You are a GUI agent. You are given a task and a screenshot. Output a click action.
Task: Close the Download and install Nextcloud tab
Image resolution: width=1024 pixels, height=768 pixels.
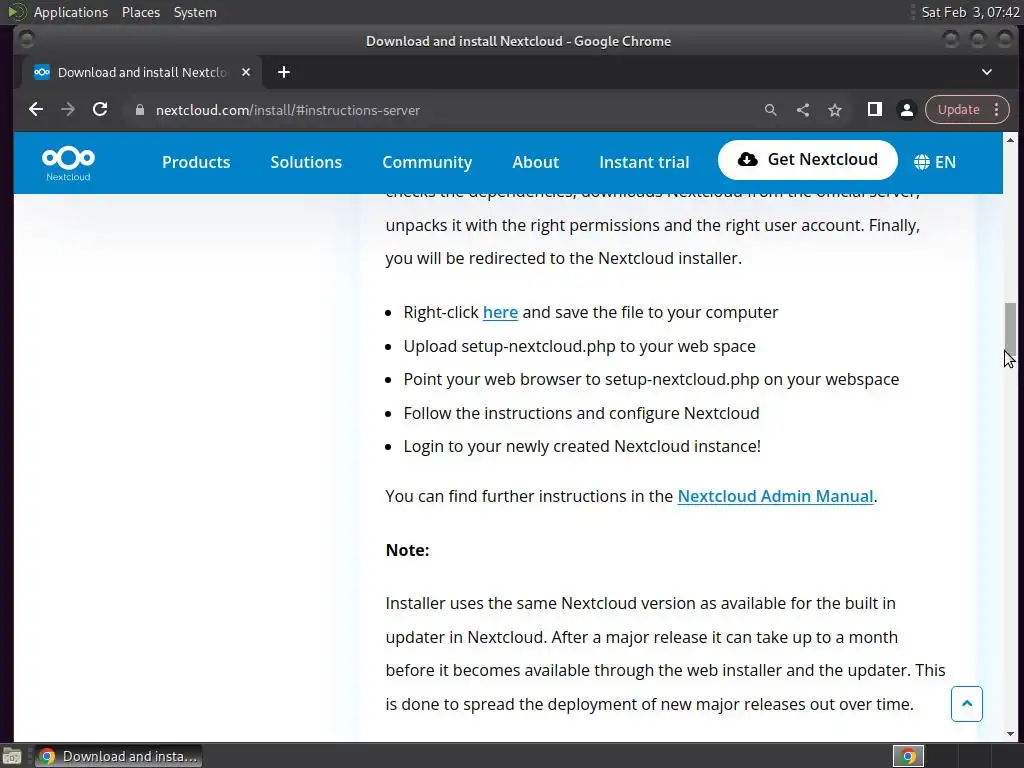pos(246,72)
